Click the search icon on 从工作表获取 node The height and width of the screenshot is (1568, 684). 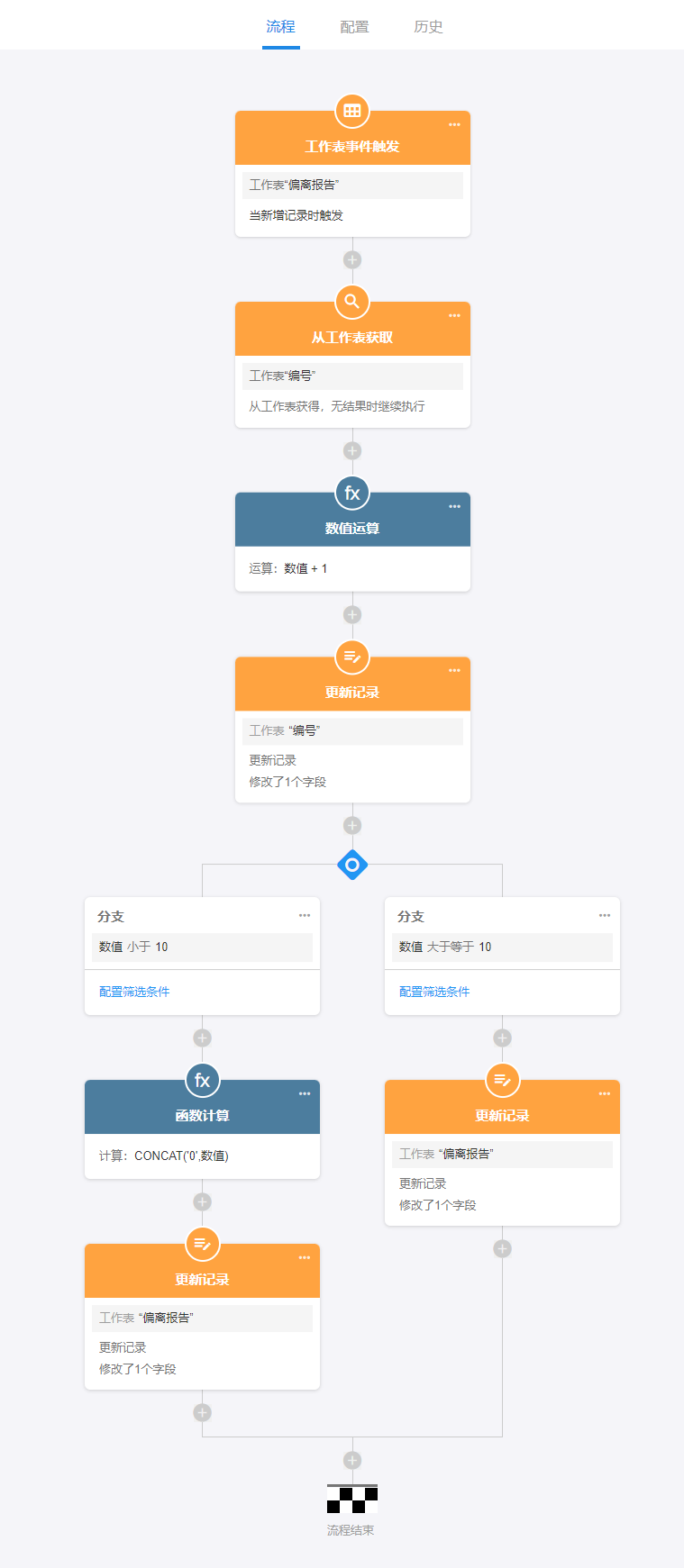coord(352,302)
